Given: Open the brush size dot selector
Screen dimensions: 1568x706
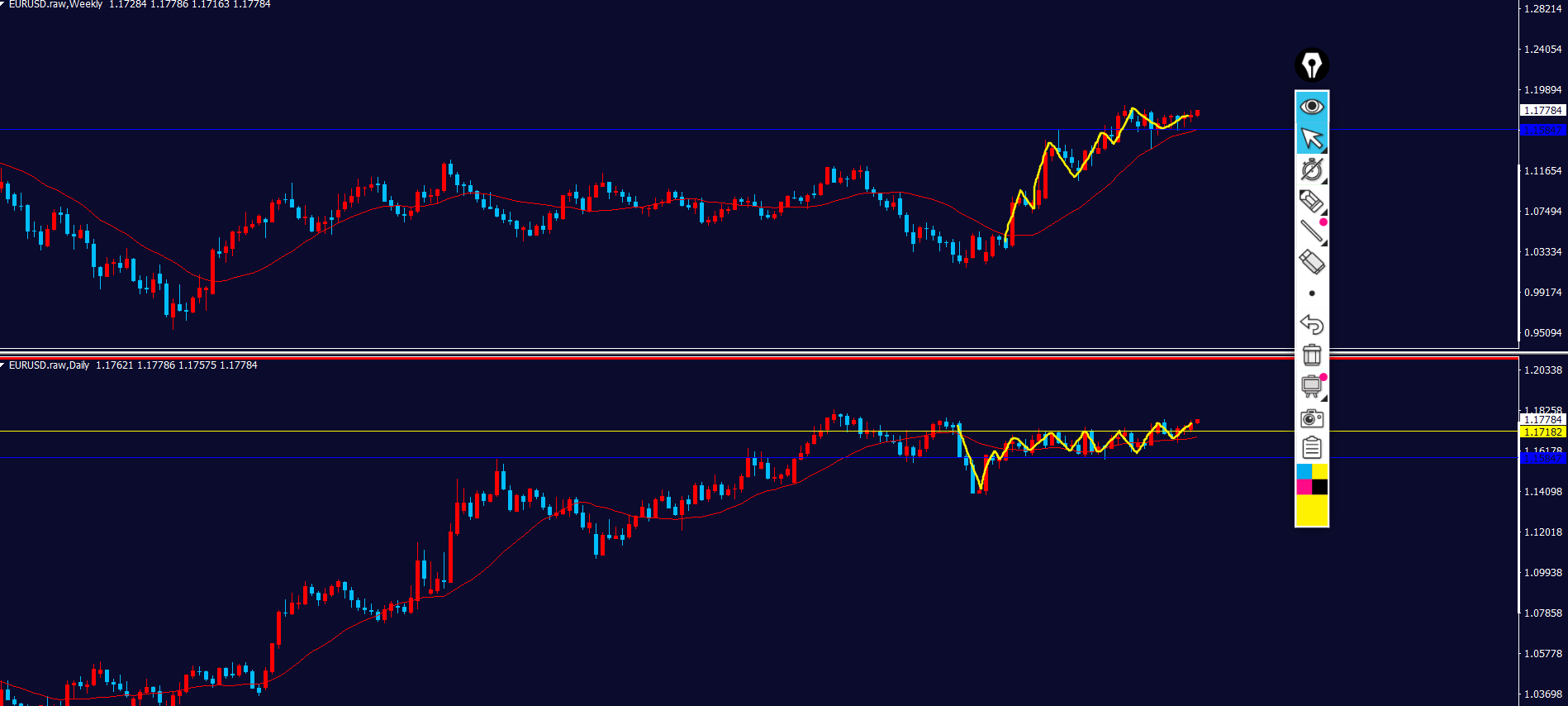Looking at the screenshot, I should coord(1311,293).
